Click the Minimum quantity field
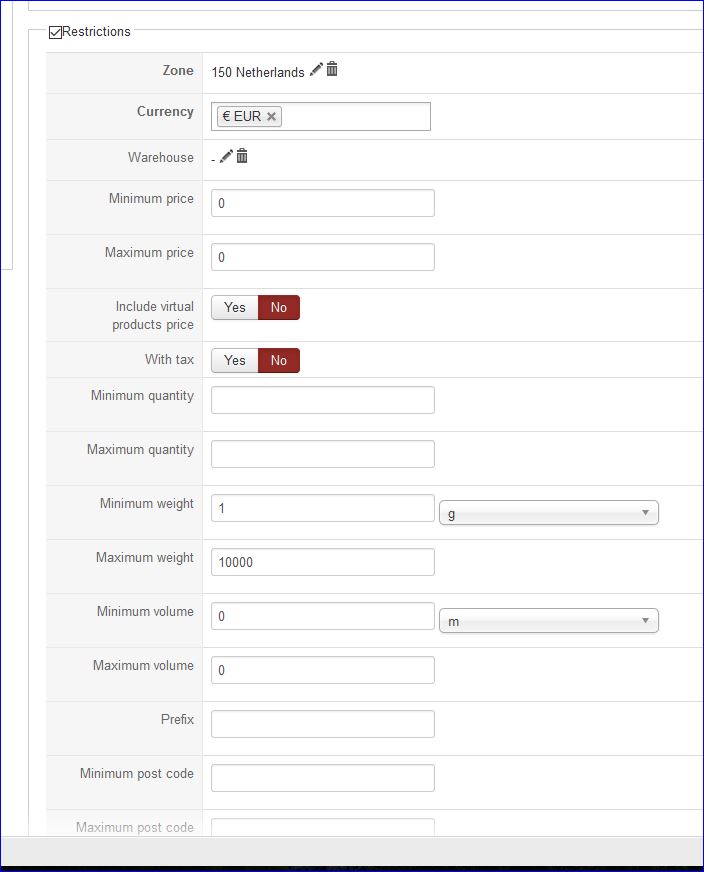This screenshot has height=872, width=704. click(323, 400)
